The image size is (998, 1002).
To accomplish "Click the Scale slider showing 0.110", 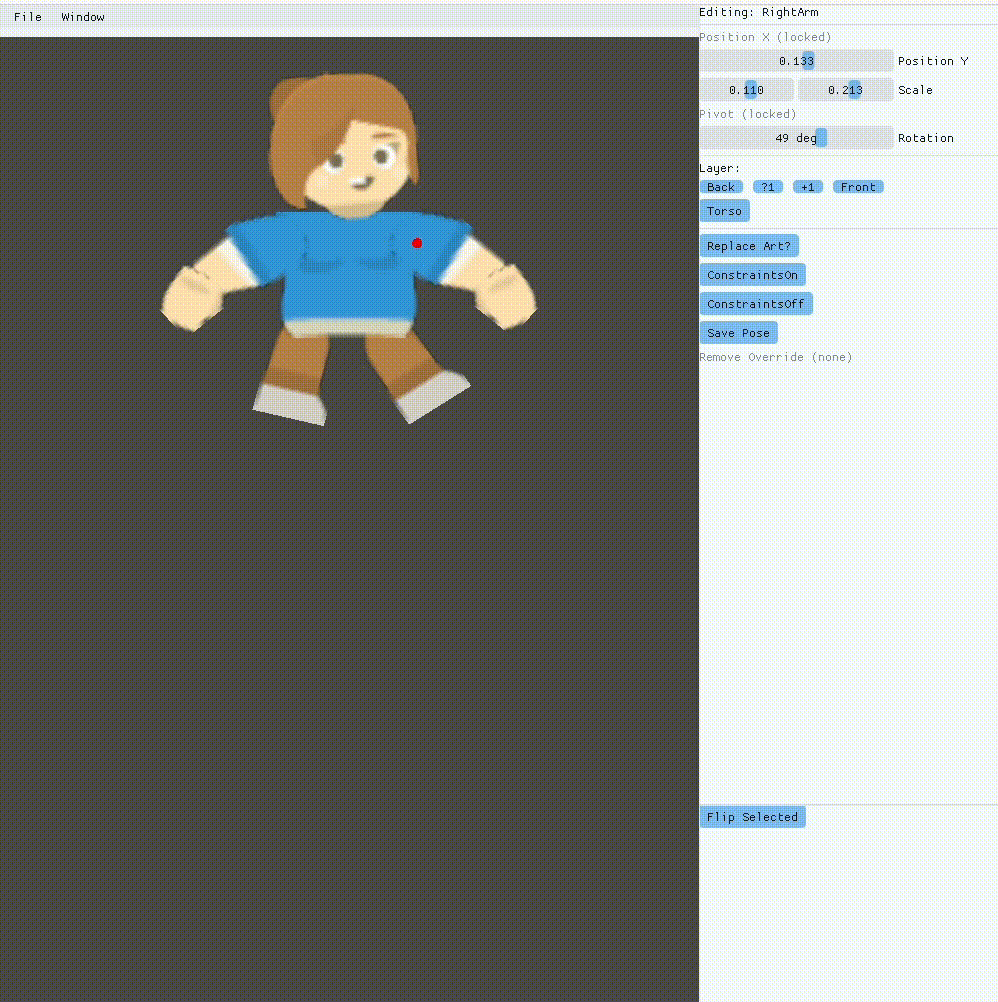I will 746,90.
